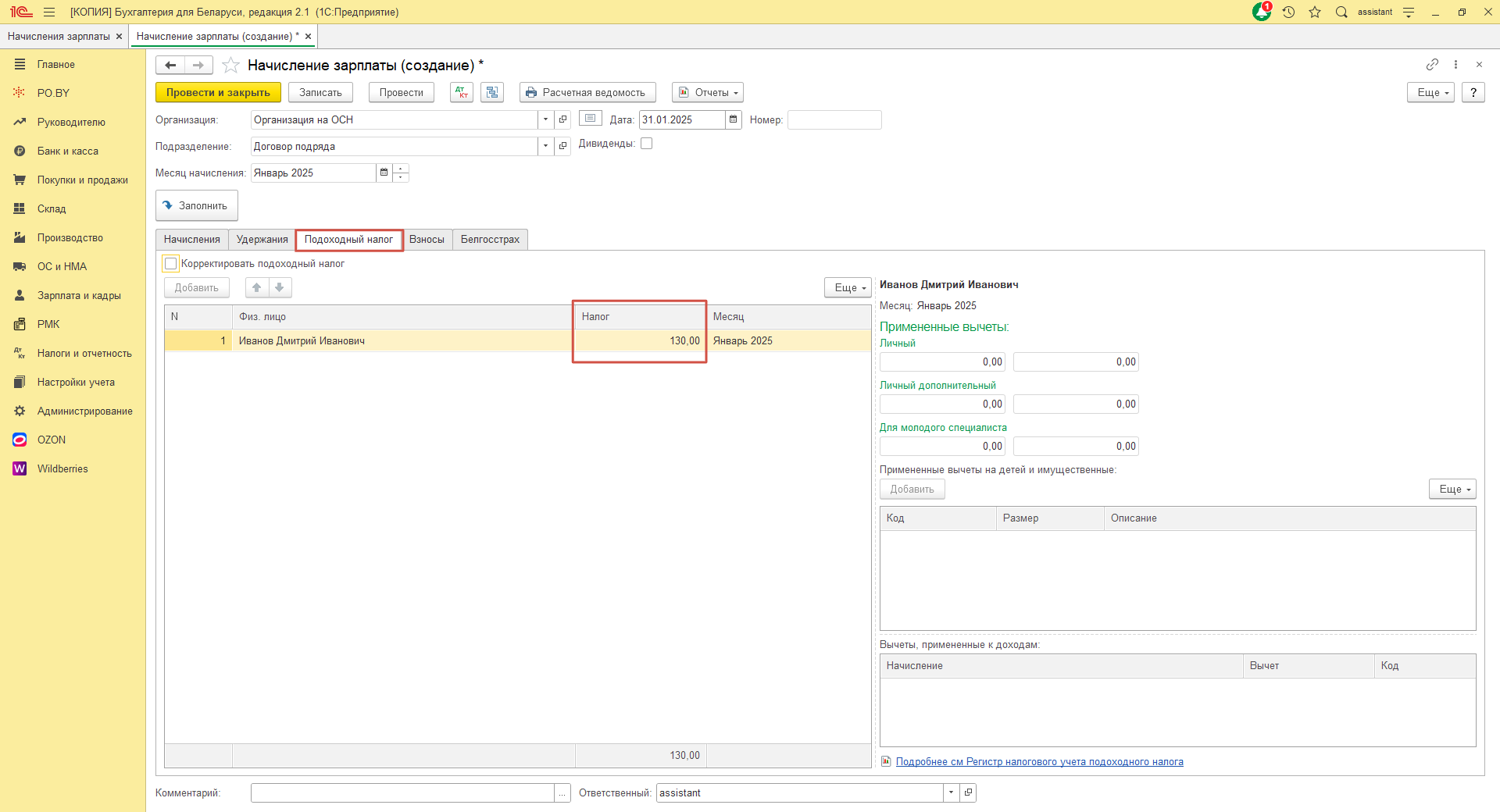This screenshot has width=1500, height=812.
Task: Toggle Корректировать подоходный налог checkbox
Action: 171,264
